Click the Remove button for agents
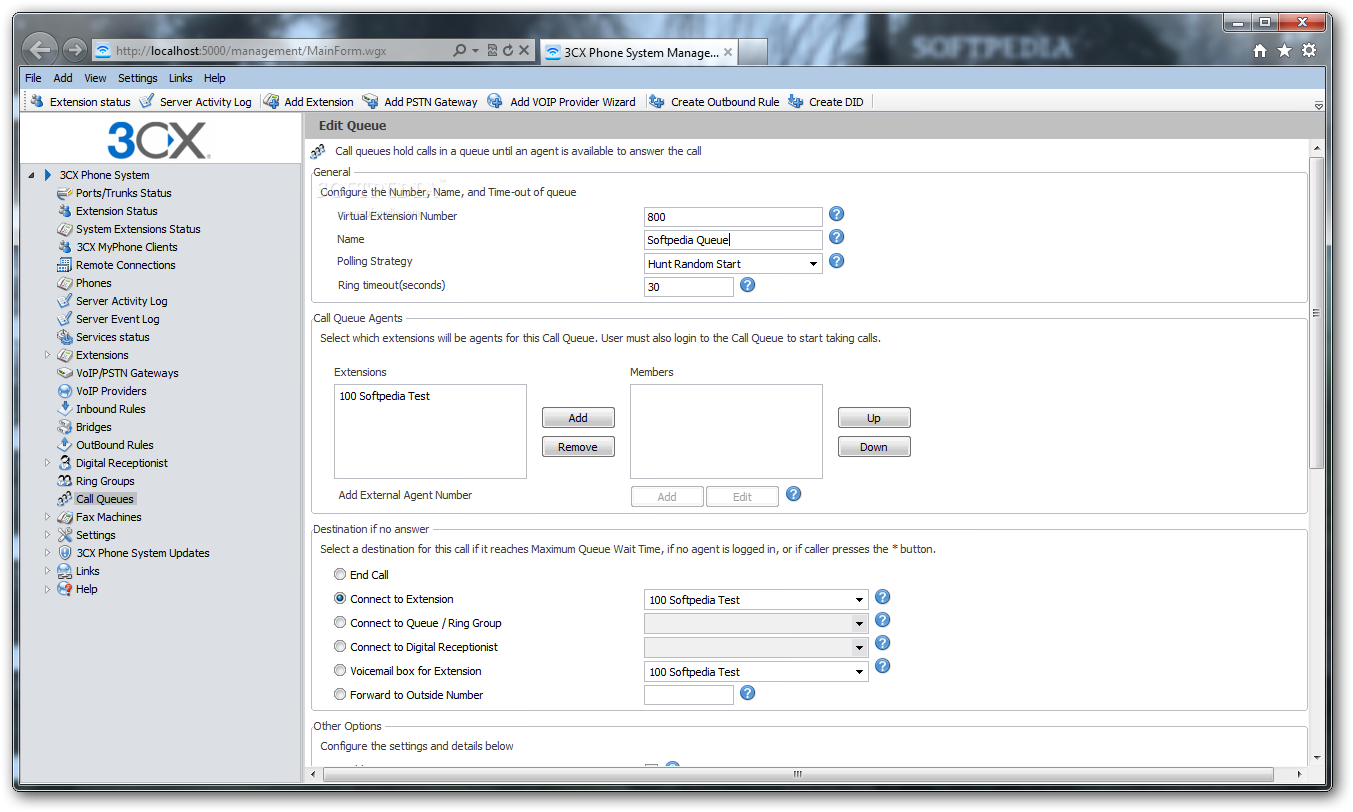 pyautogui.click(x=578, y=447)
